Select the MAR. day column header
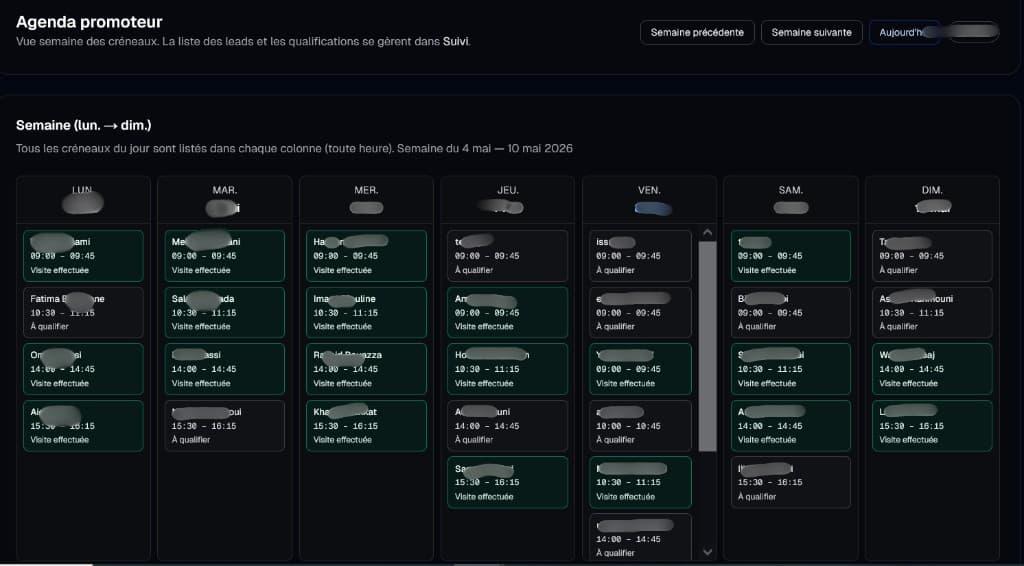Screen dimensions: 1024x566 pyautogui.click(x=224, y=199)
